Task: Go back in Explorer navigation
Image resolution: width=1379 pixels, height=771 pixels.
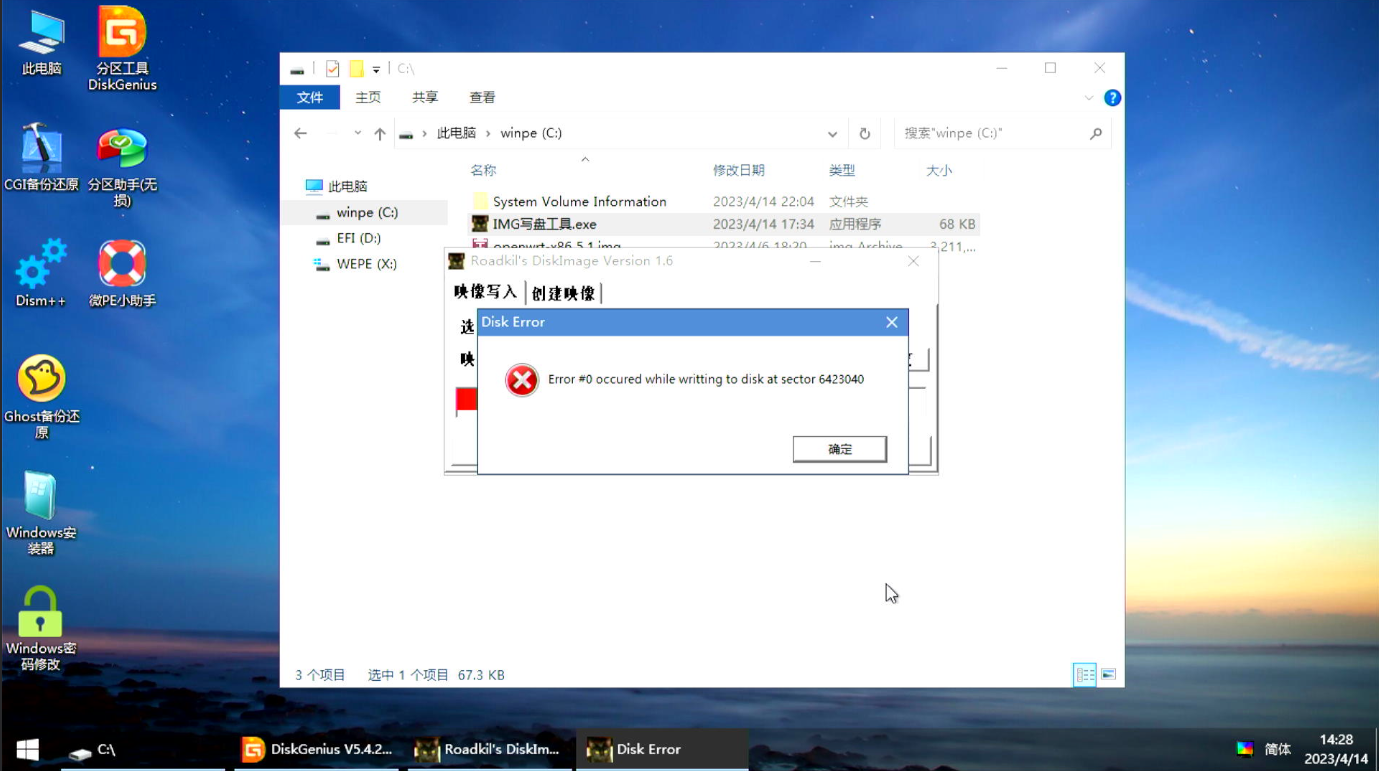Action: coord(300,133)
